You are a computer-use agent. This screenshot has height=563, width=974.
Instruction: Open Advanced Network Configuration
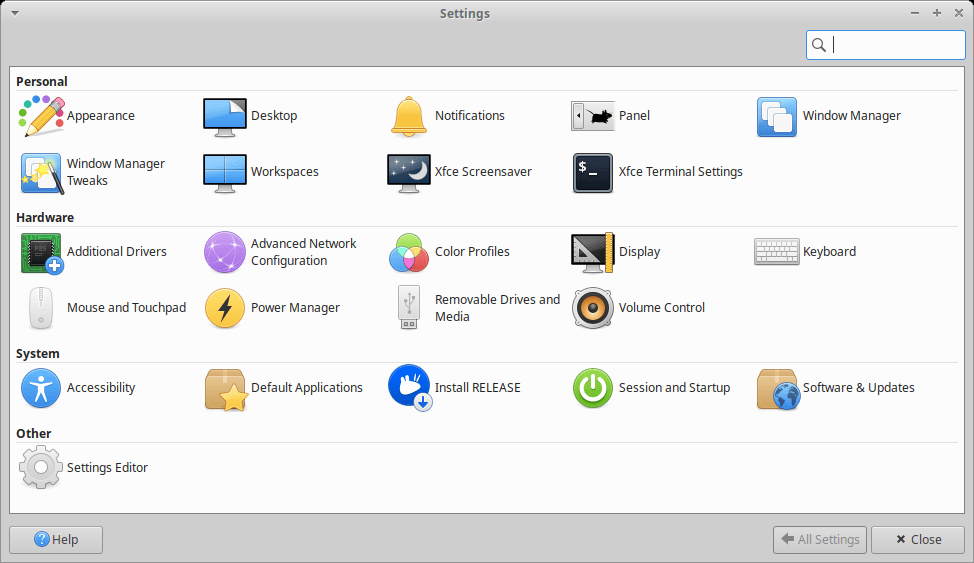225,252
